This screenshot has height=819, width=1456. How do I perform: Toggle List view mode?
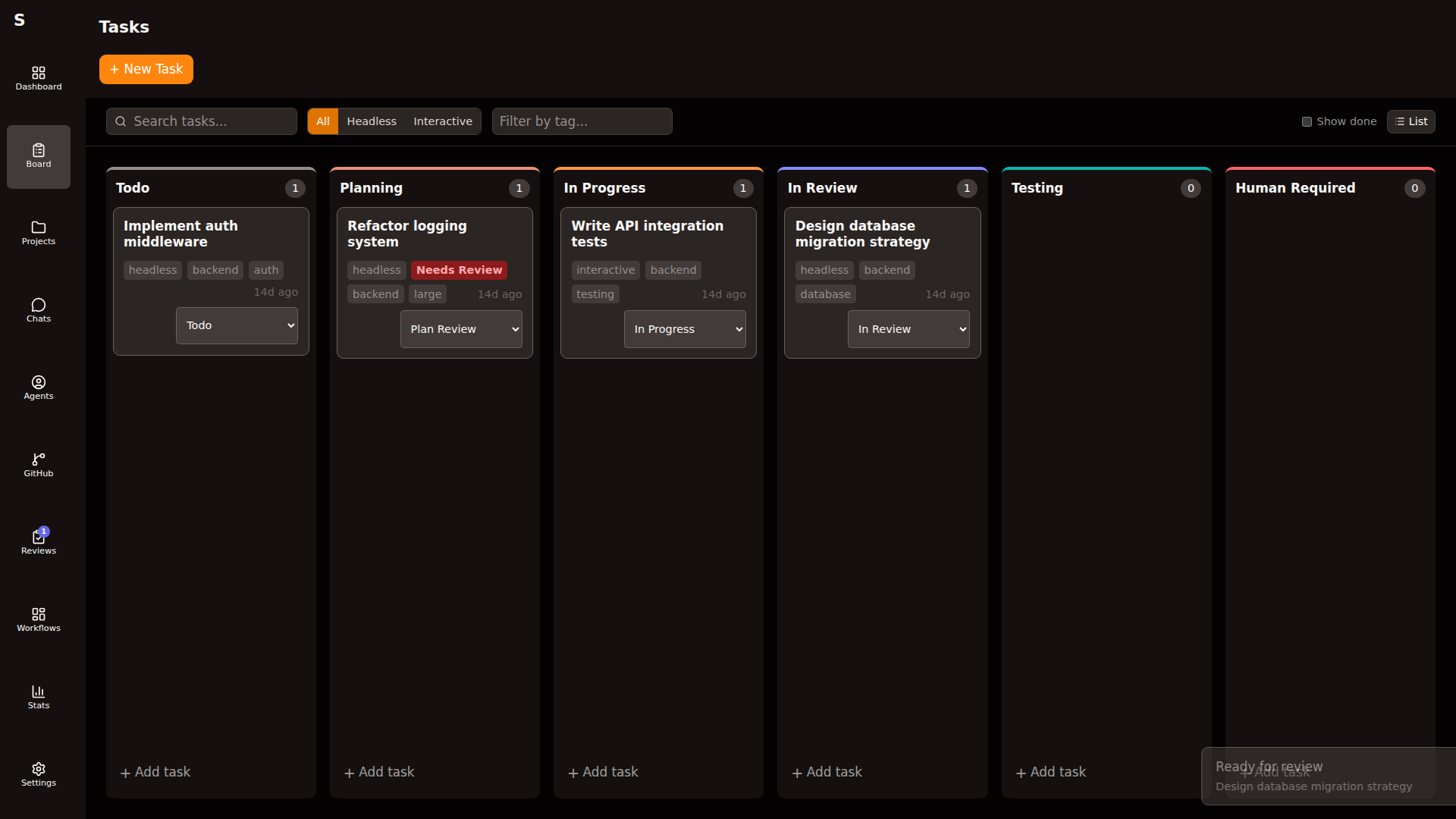[x=1411, y=121]
